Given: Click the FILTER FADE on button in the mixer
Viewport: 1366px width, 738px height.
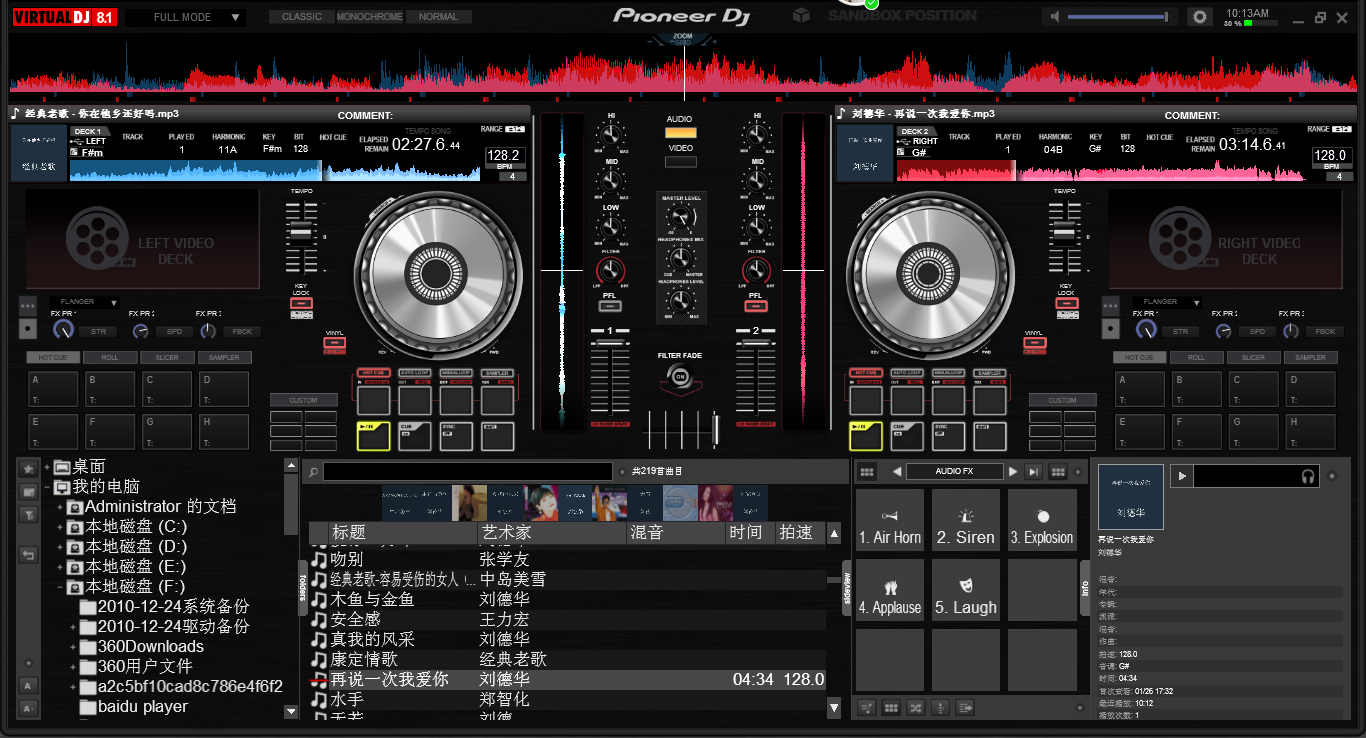Looking at the screenshot, I should pyautogui.click(x=680, y=376).
